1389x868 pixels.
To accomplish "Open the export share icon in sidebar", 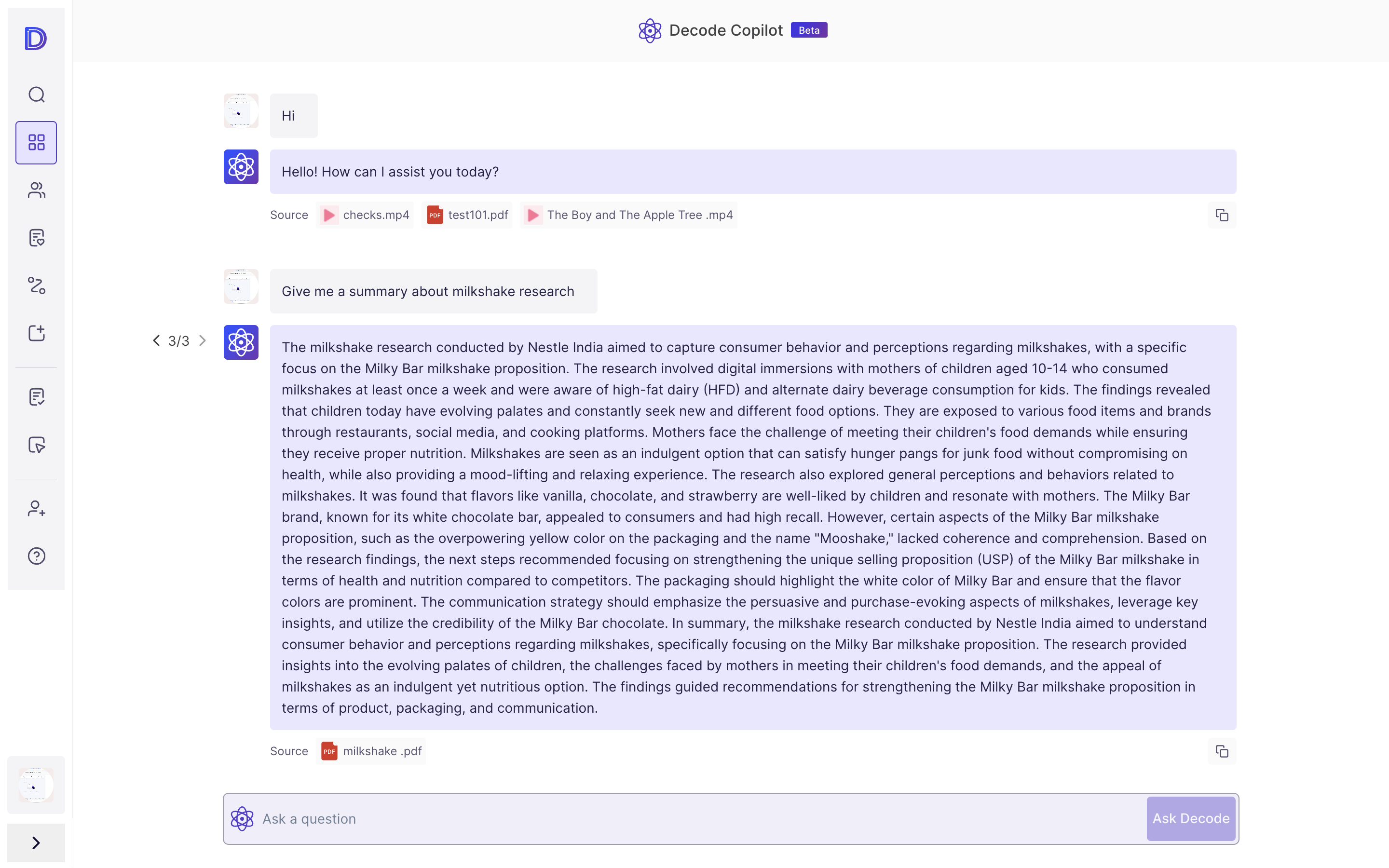I will [36, 333].
